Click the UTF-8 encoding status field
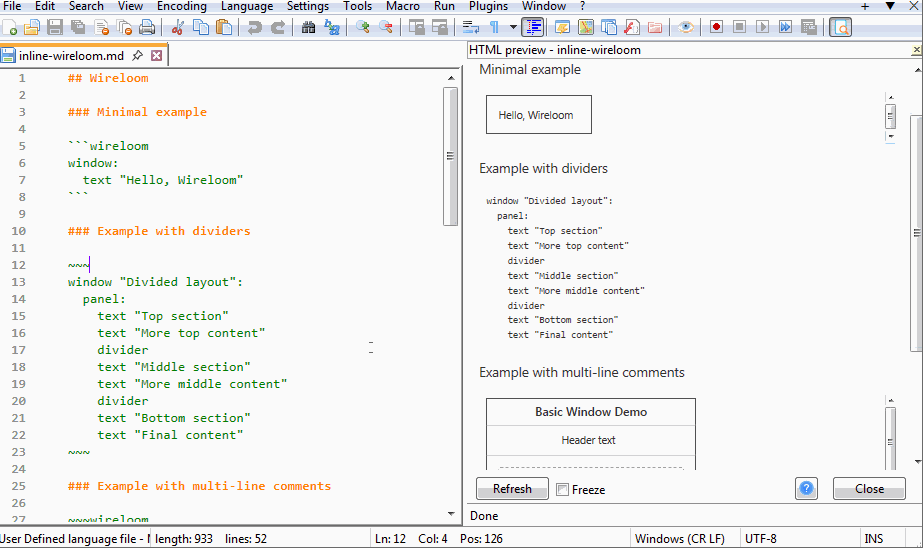The image size is (923, 548). click(x=798, y=539)
